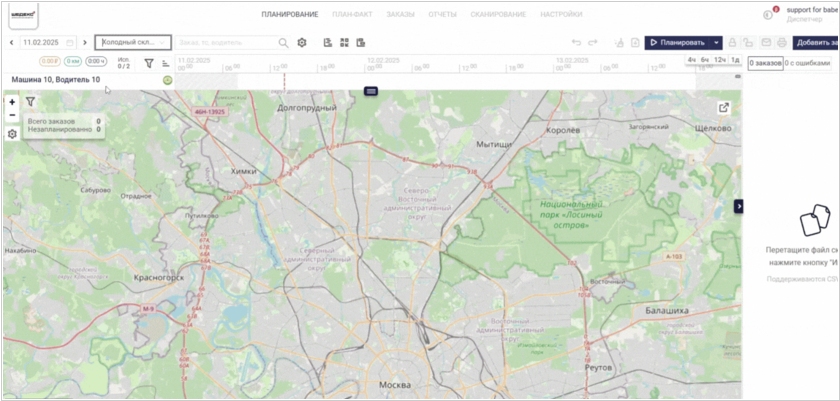The image size is (840, 401).
Task: Click the undo arrow
Action: 576,42
